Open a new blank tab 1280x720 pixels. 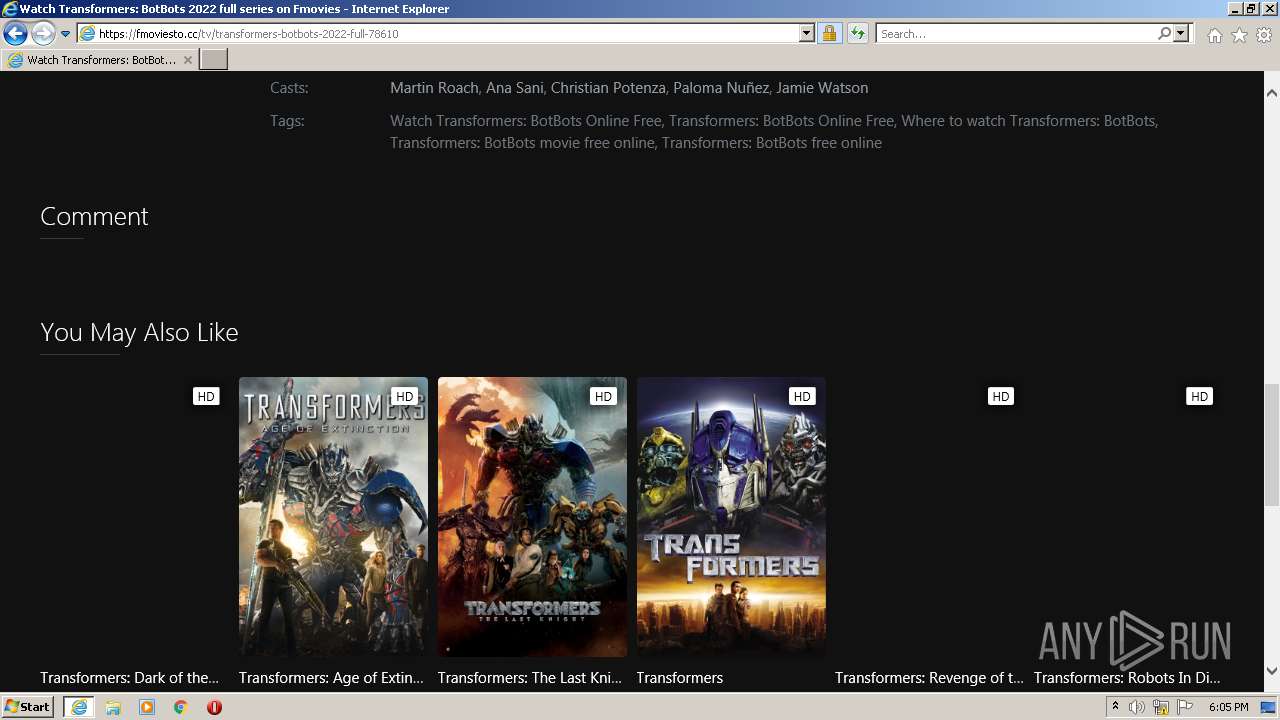[x=214, y=60]
